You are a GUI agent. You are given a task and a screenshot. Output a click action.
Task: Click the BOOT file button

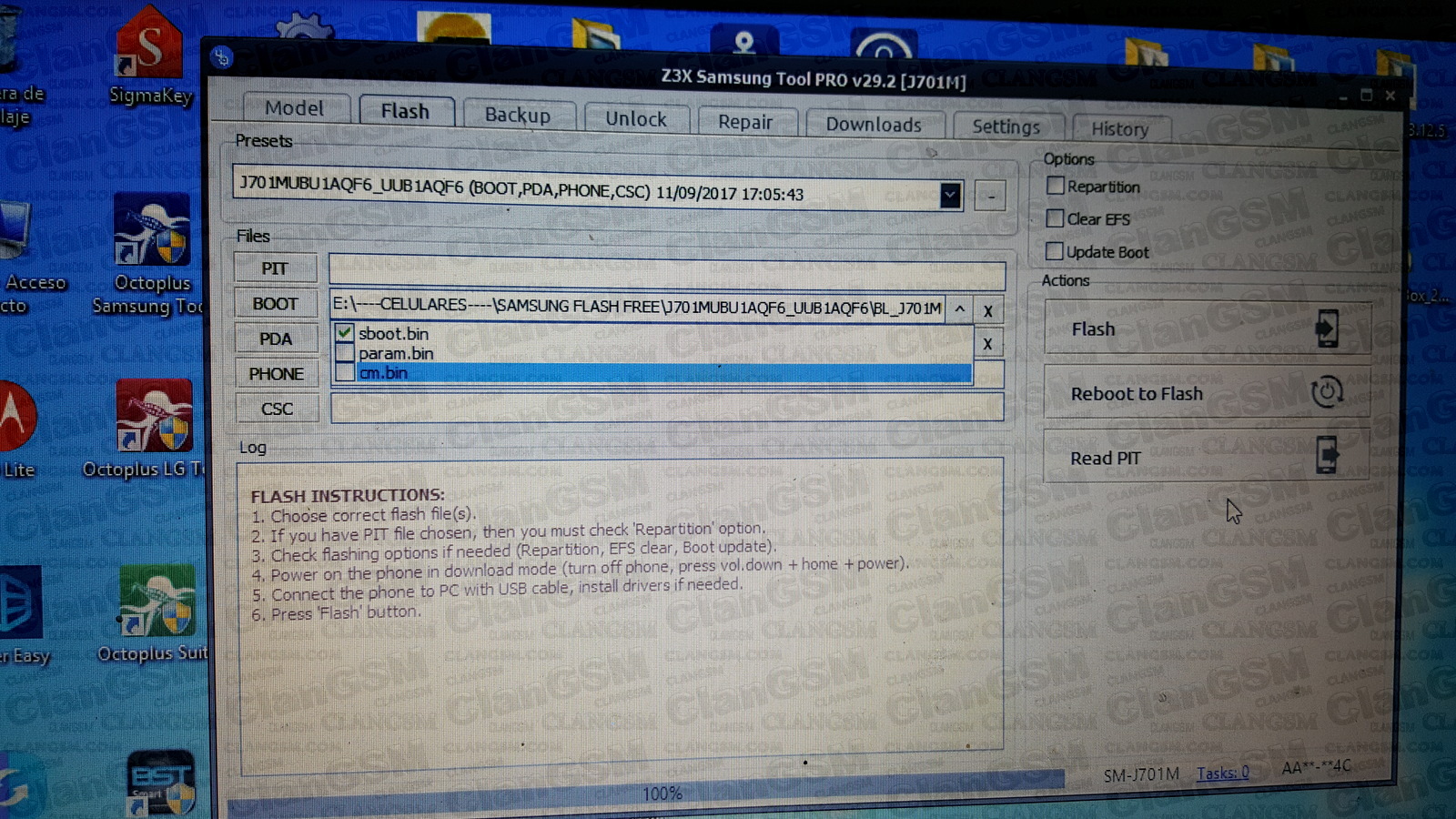[275, 304]
